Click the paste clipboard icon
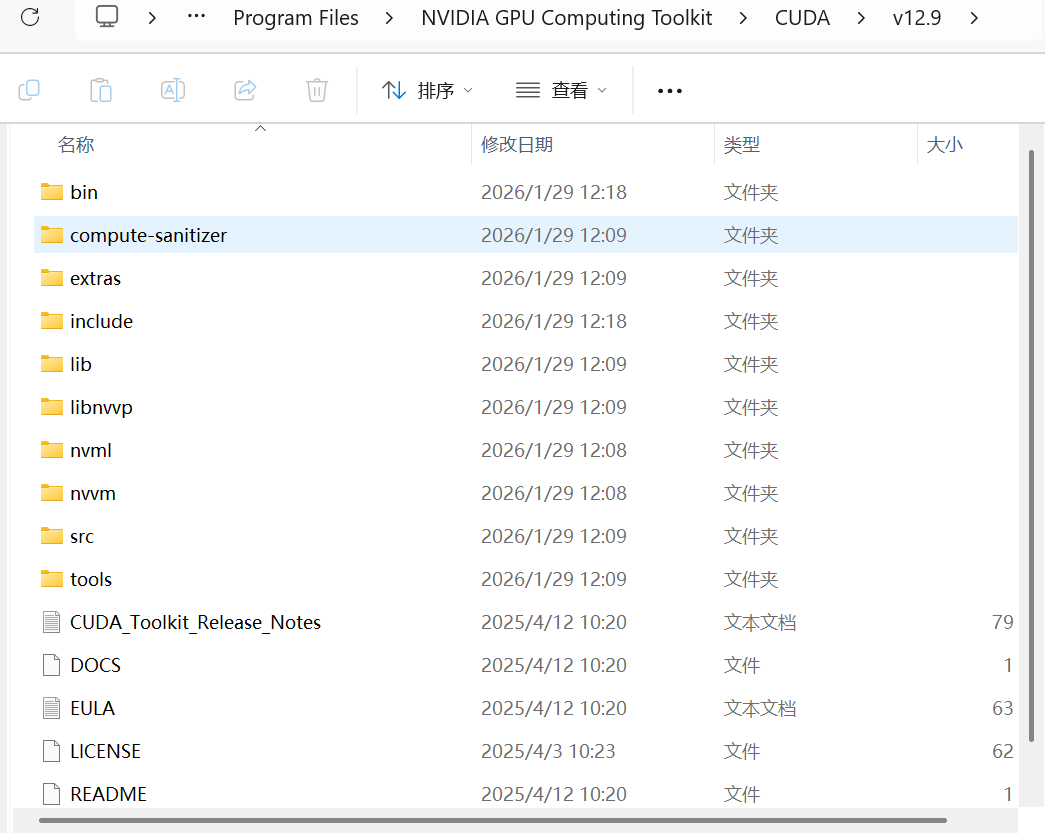1045x838 pixels. pos(101,90)
